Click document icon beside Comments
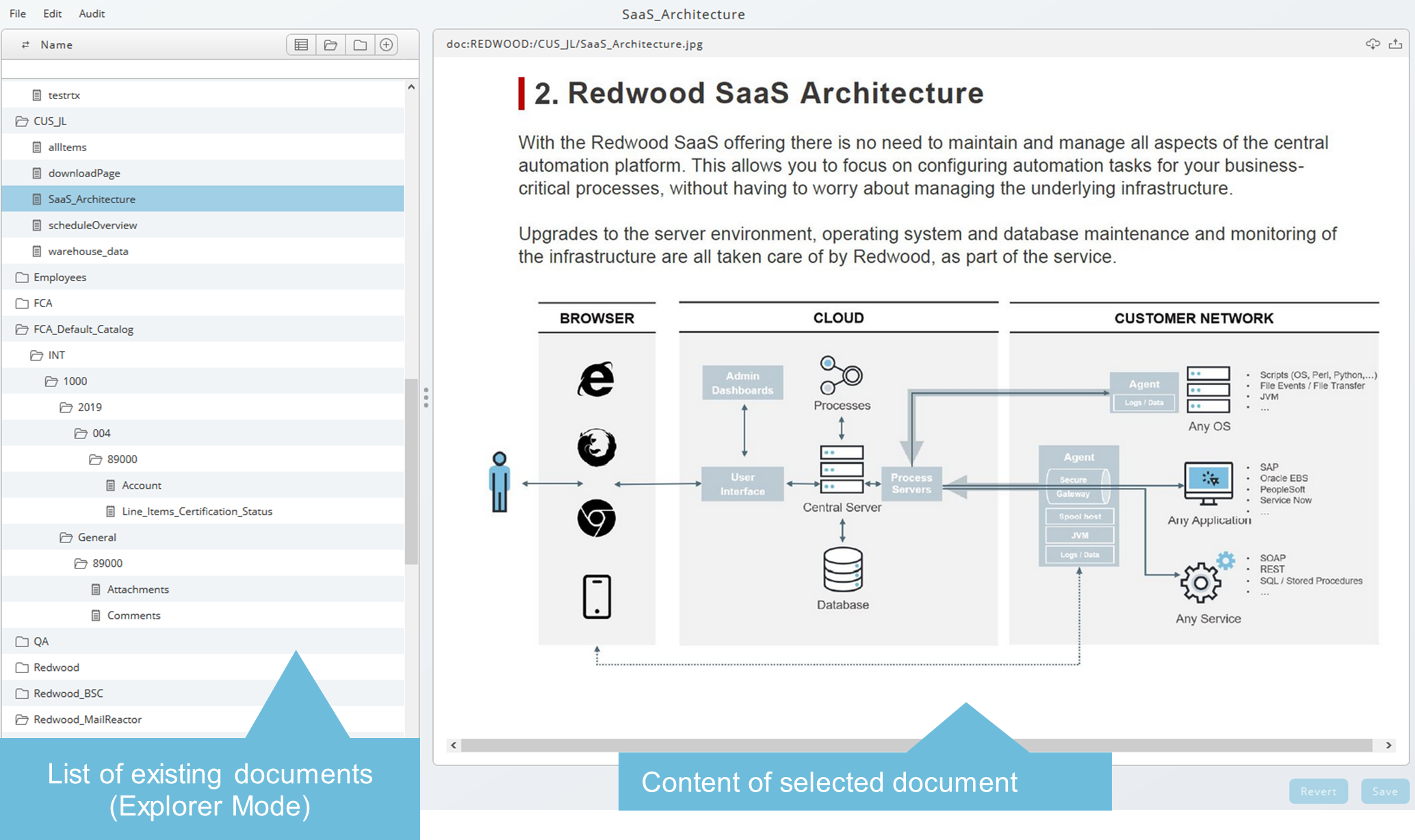The image size is (1415, 840). coord(96,615)
